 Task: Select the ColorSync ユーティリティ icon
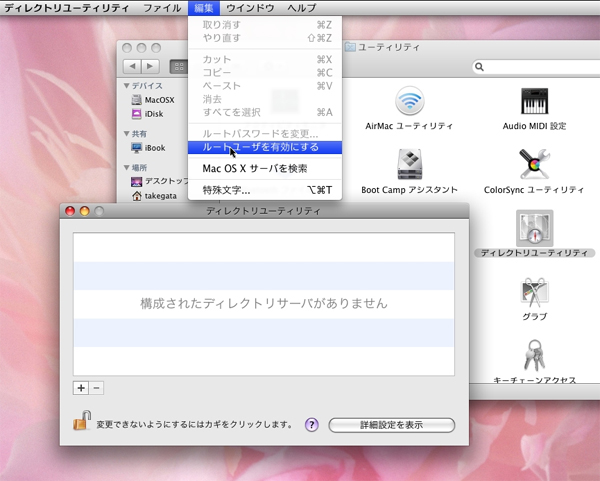pyautogui.click(x=534, y=164)
